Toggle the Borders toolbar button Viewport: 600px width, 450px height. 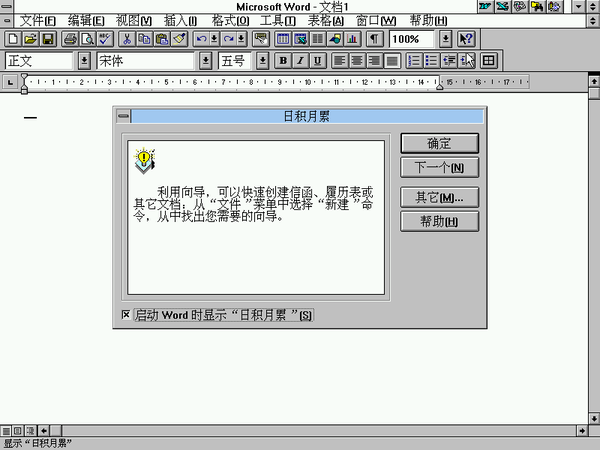click(x=489, y=61)
